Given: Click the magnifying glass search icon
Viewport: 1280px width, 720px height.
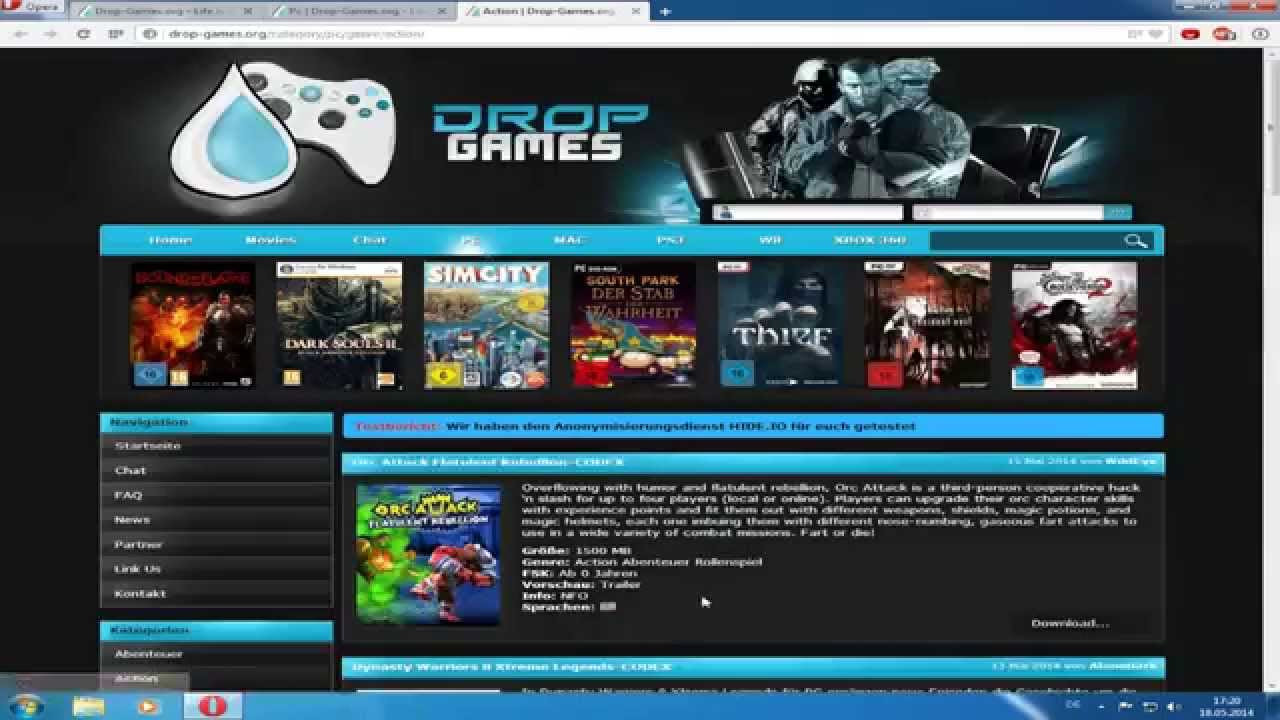Looking at the screenshot, I should [1136, 240].
